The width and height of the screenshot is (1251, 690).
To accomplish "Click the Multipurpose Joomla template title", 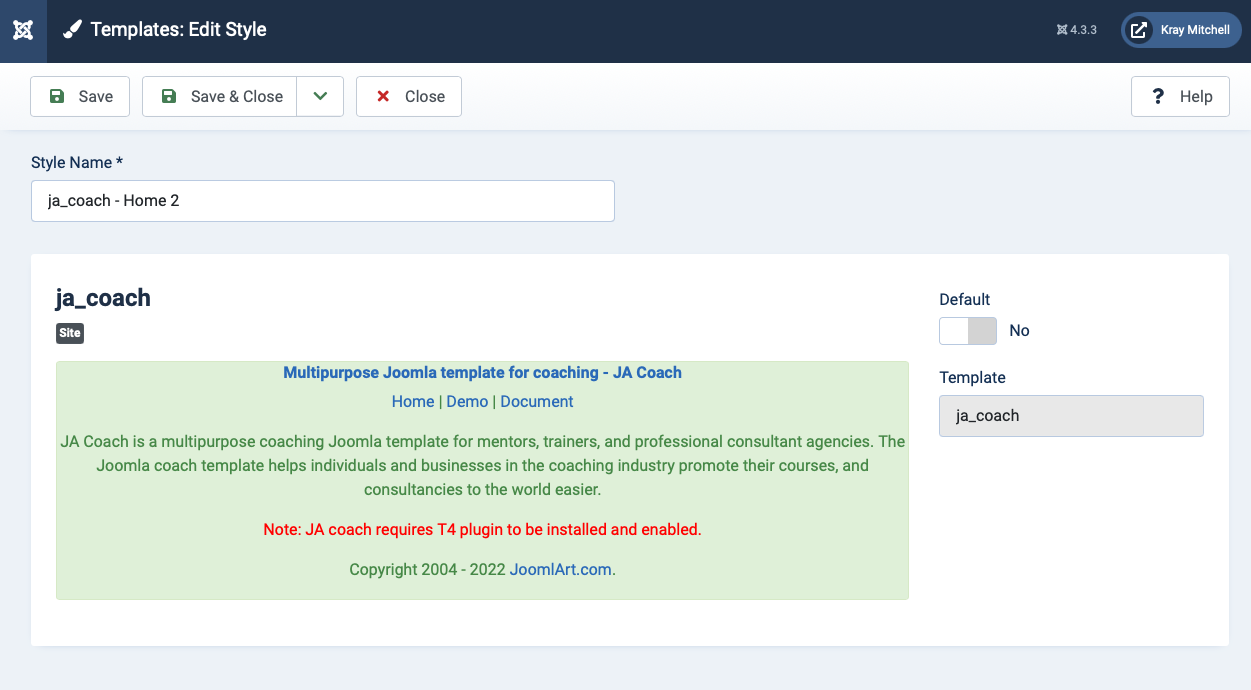I will click(x=482, y=373).
